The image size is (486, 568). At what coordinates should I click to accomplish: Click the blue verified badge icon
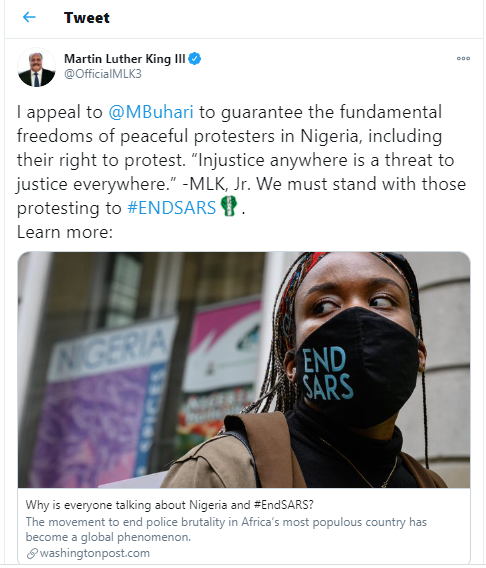[x=195, y=59]
